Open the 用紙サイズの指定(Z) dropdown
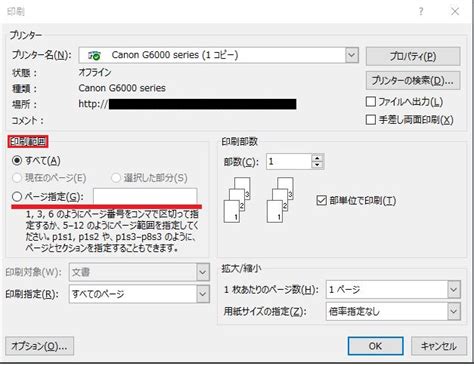Viewport: 474px width, 366px height. (454, 312)
